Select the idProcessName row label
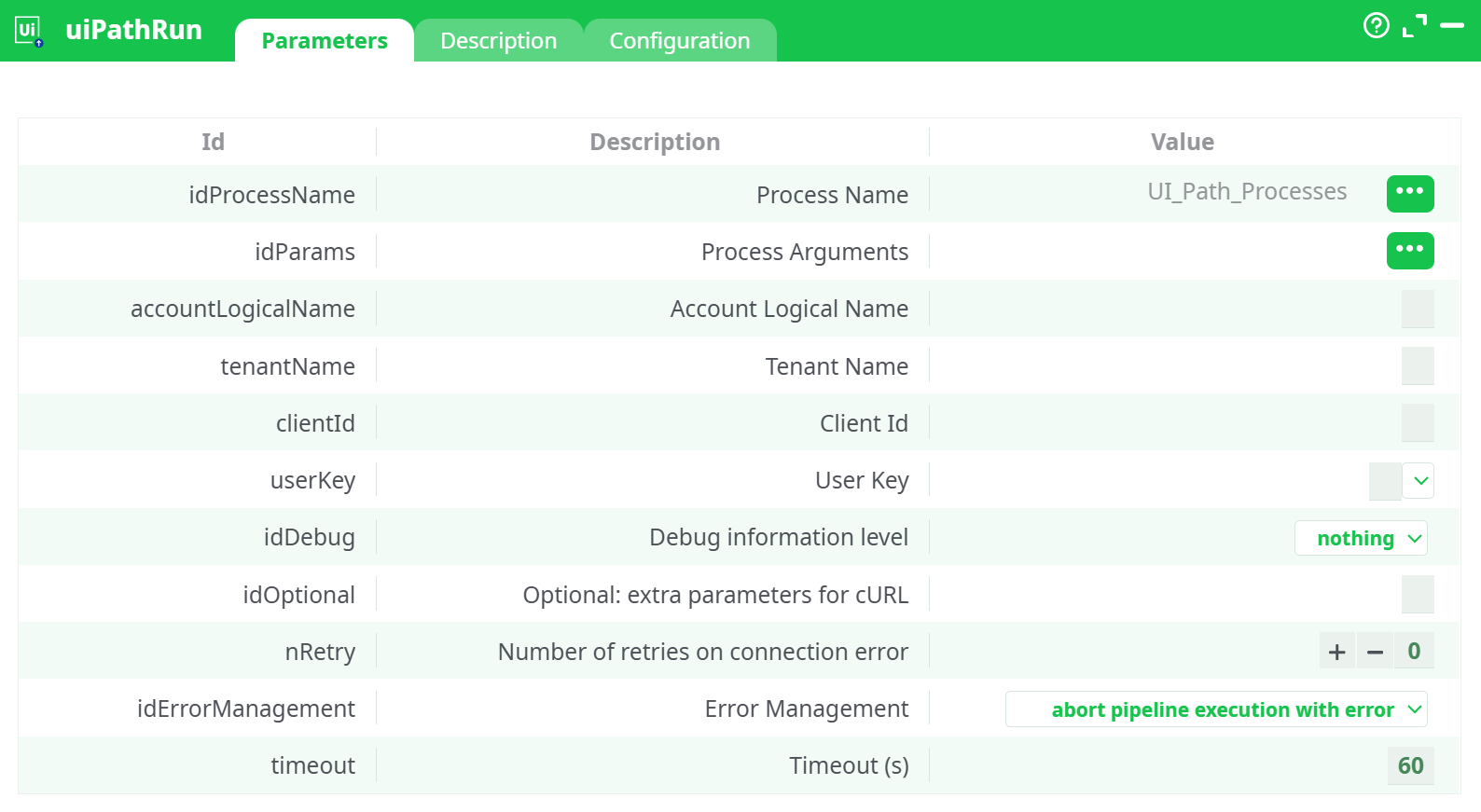 [x=271, y=195]
